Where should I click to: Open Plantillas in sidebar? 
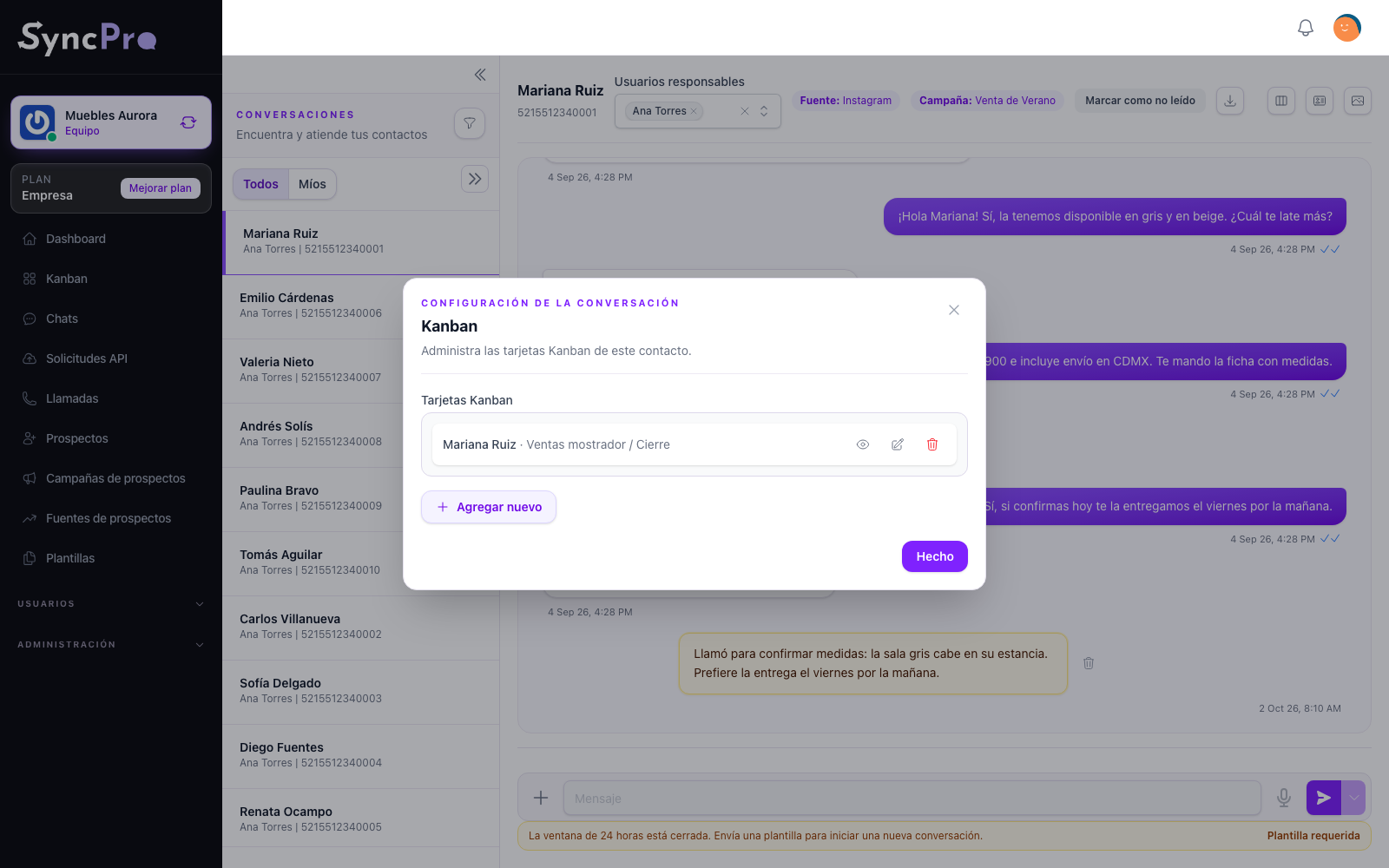point(111,558)
